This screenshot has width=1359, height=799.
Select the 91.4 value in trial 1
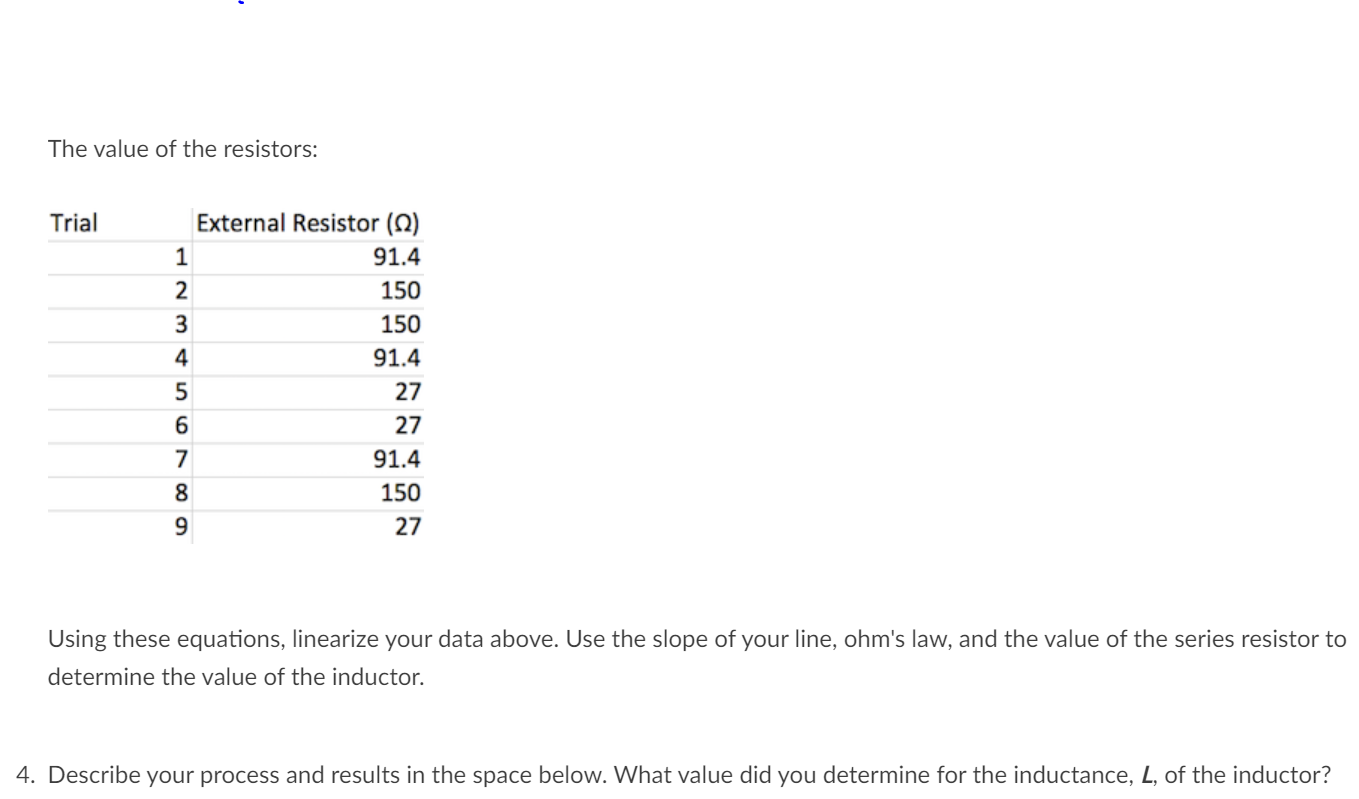[x=397, y=257]
